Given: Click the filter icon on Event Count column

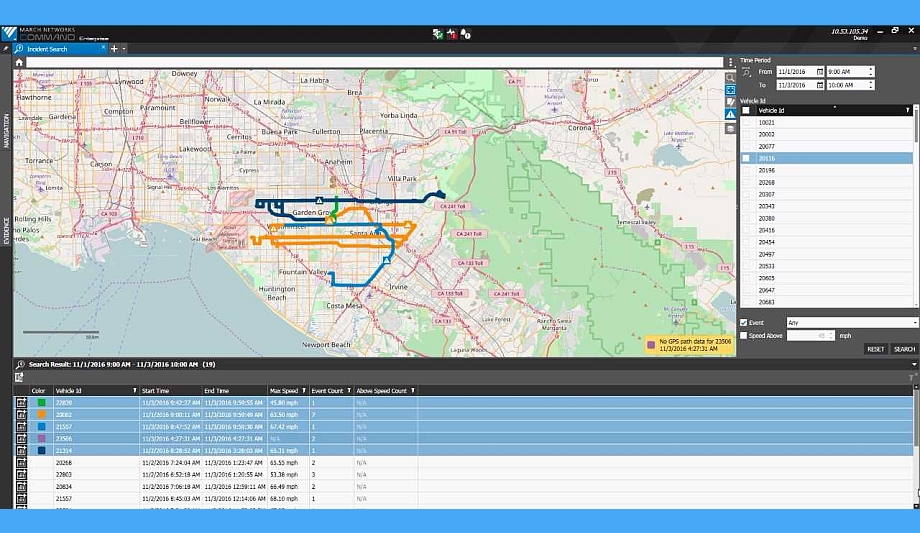Looking at the screenshot, I should tap(349, 390).
